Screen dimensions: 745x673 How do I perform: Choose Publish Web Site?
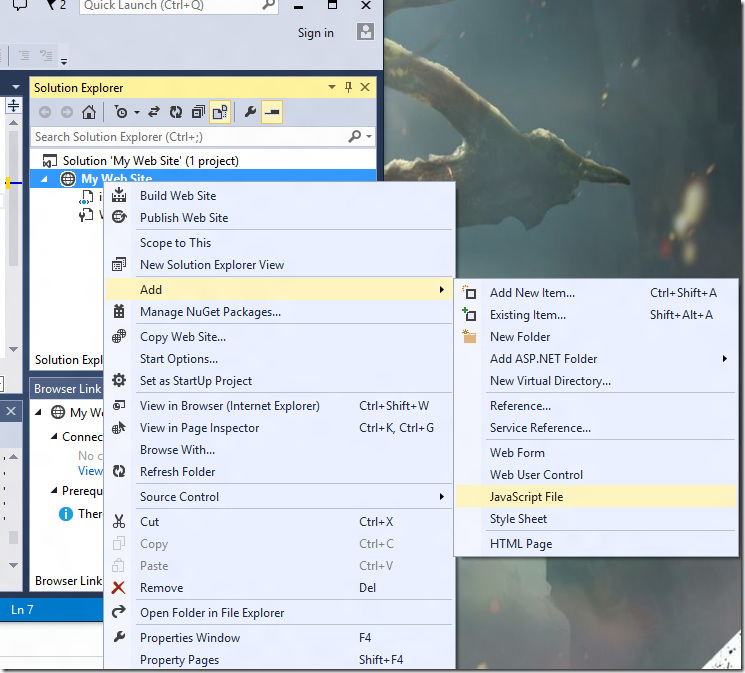click(279, 218)
